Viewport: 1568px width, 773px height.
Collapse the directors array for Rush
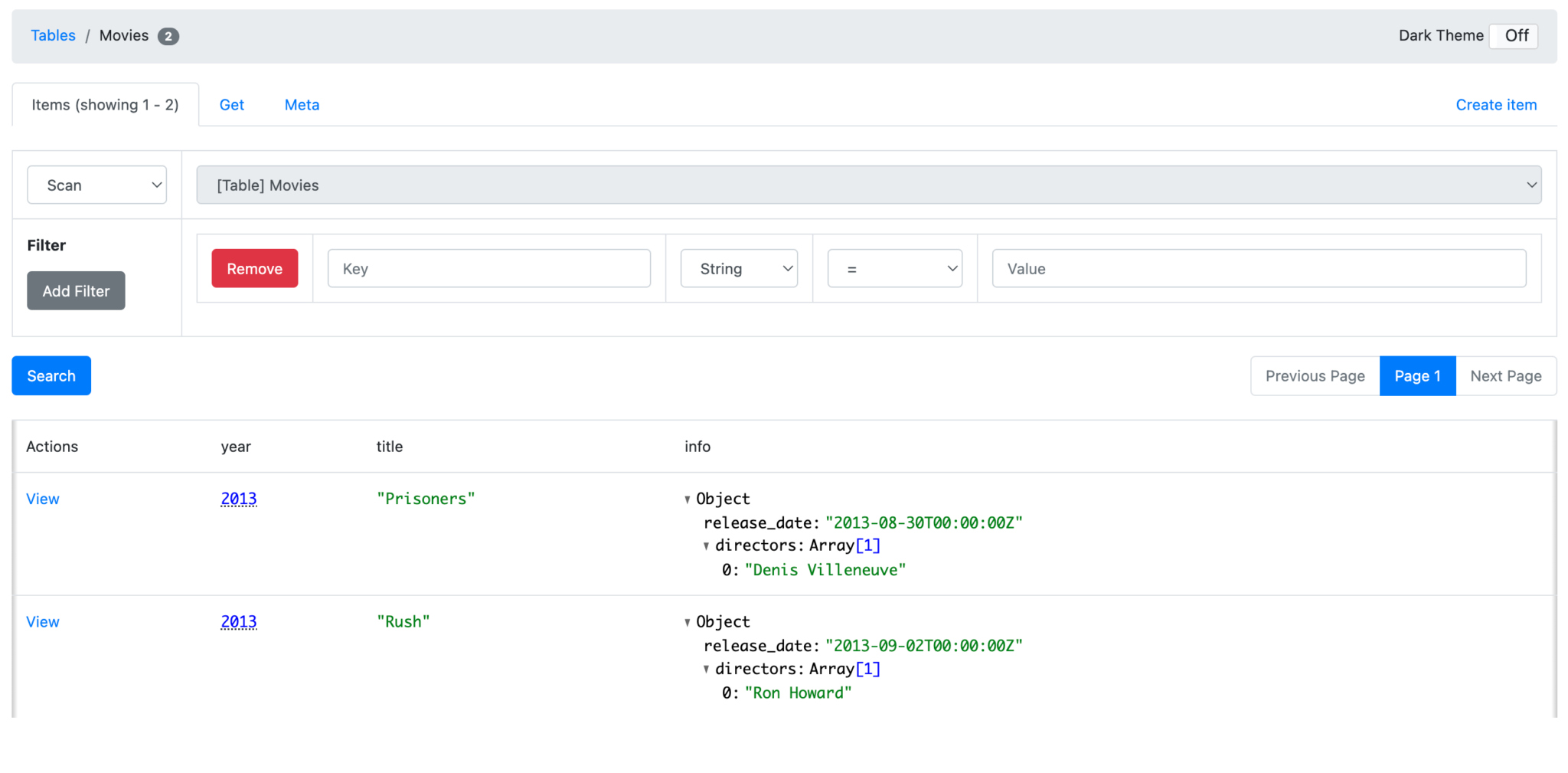[x=706, y=669]
